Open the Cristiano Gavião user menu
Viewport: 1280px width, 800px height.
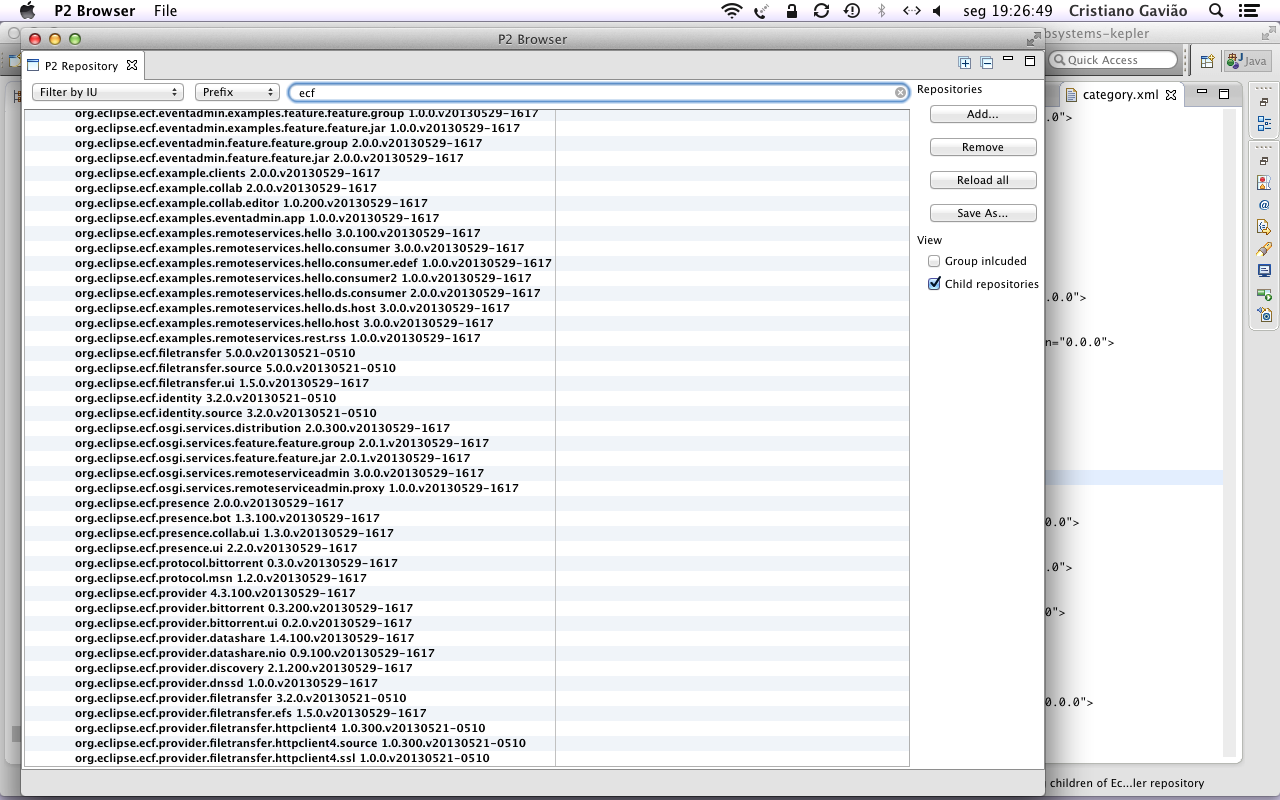point(1128,11)
